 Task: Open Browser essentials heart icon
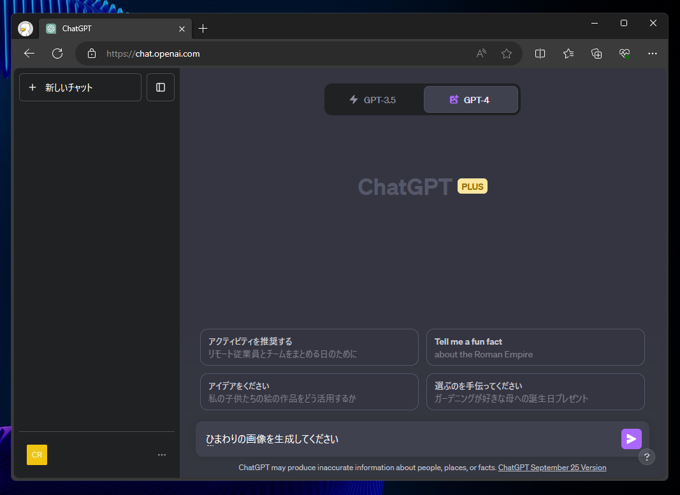point(624,53)
